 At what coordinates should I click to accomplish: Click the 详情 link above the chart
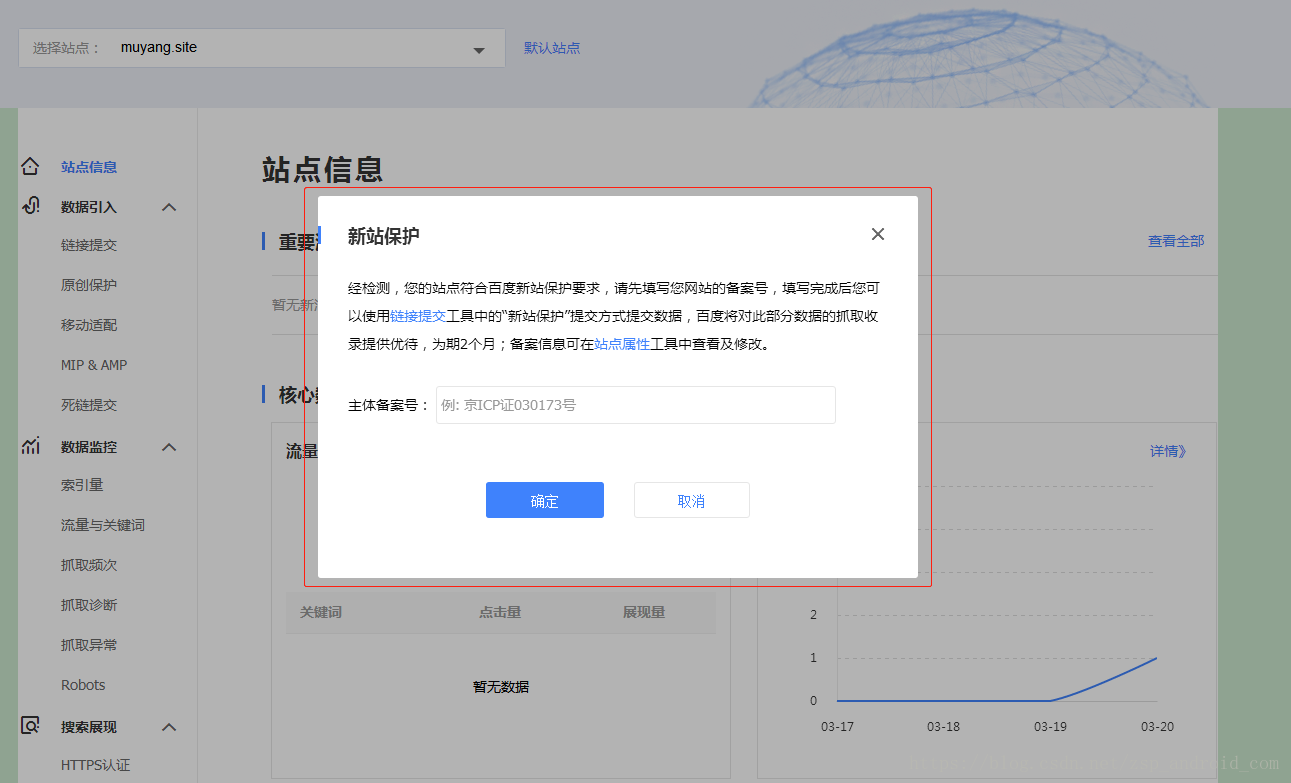[x=1168, y=451]
